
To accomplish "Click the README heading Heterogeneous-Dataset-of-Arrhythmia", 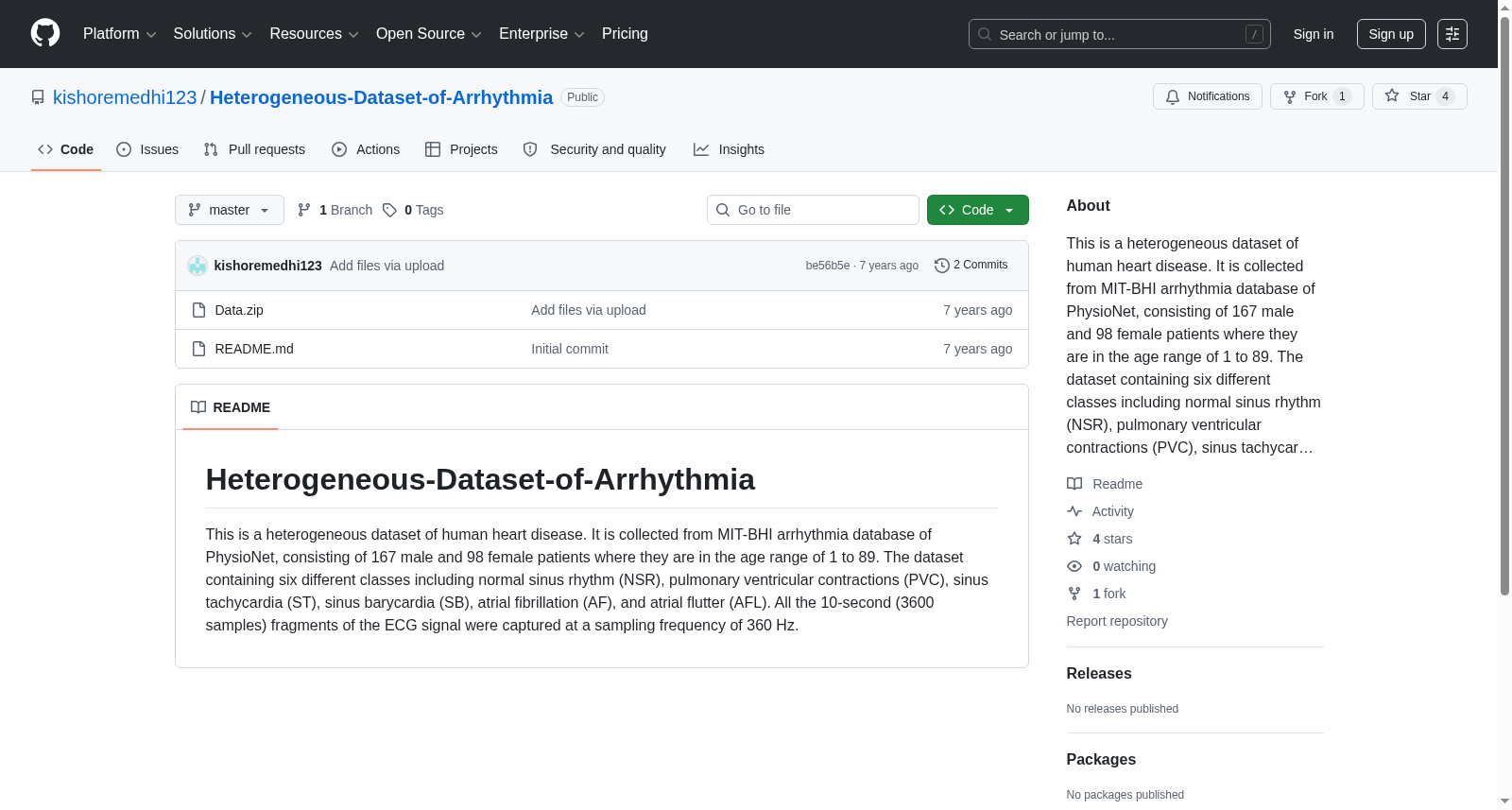I will [x=480, y=479].
